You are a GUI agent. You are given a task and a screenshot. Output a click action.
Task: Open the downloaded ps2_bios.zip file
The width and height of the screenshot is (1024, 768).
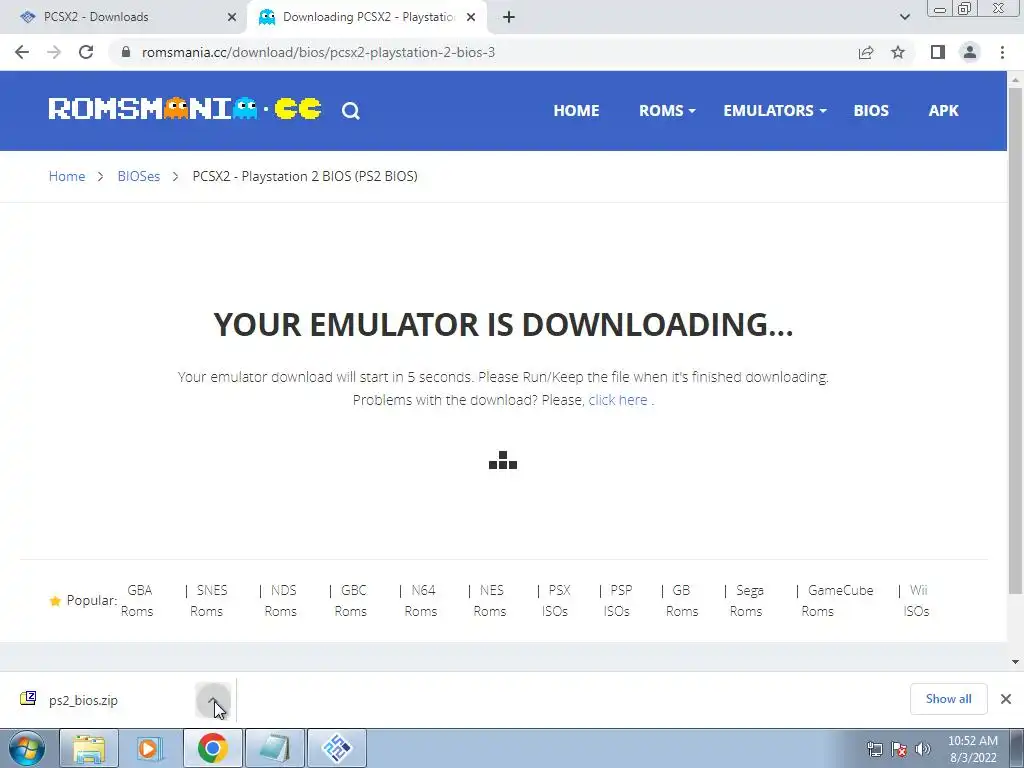pyautogui.click(x=83, y=700)
